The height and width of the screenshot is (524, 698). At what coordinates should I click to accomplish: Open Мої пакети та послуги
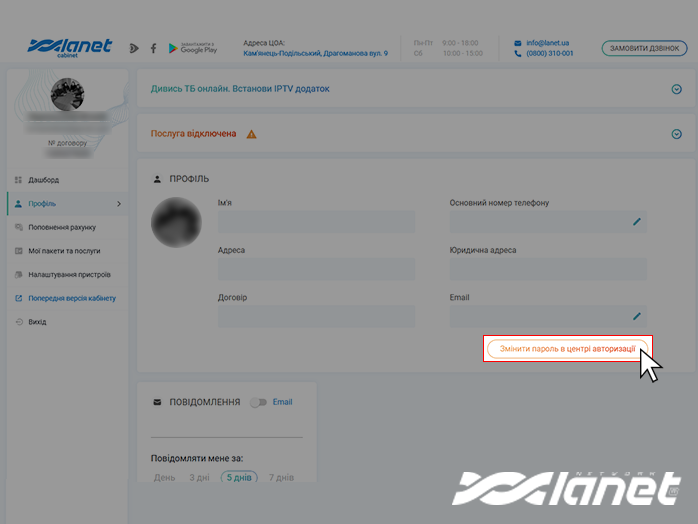(x=64, y=251)
